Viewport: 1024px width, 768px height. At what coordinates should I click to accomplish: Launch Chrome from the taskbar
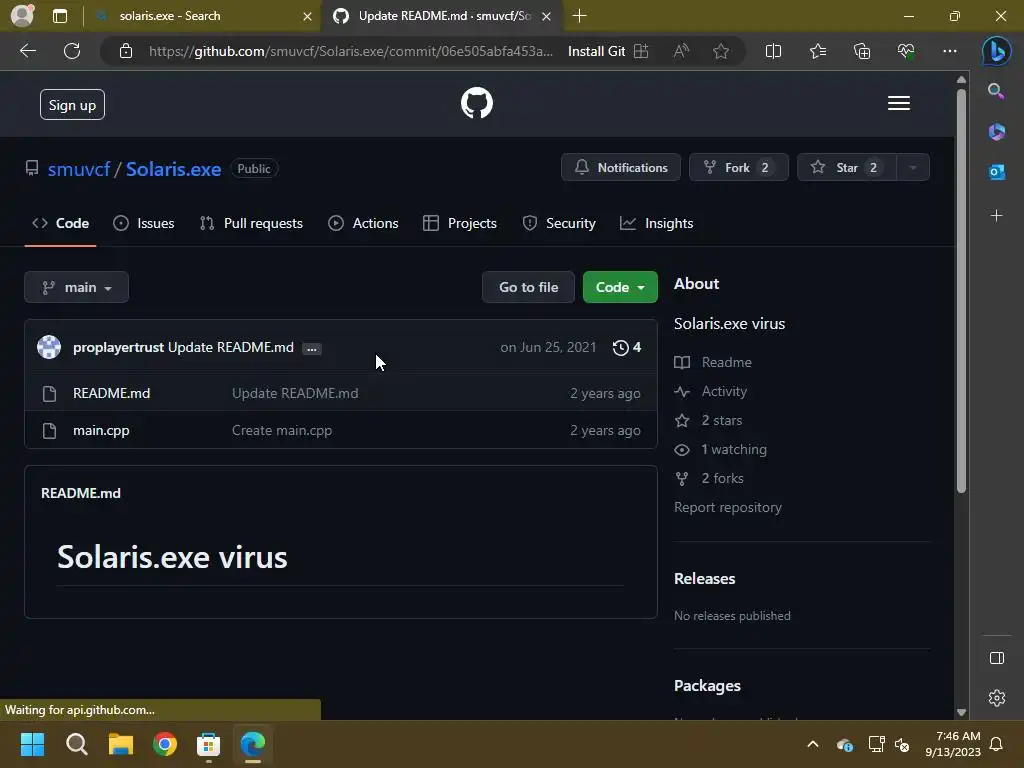click(x=165, y=744)
